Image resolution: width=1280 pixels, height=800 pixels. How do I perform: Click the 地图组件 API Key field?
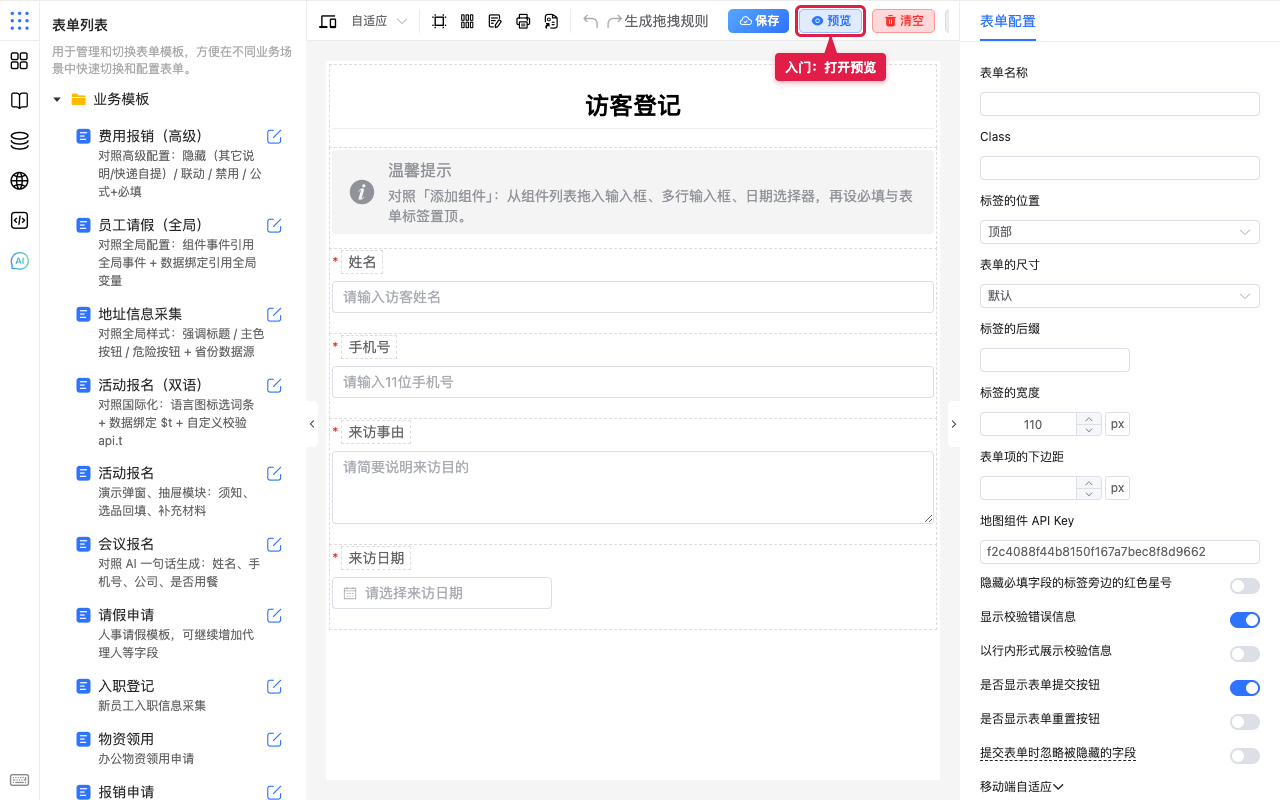[1119, 552]
